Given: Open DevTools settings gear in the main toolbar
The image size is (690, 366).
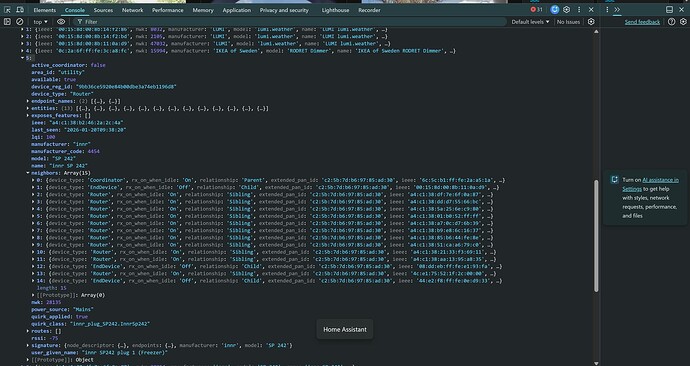Looking at the screenshot, I should pyautogui.click(x=567, y=10).
